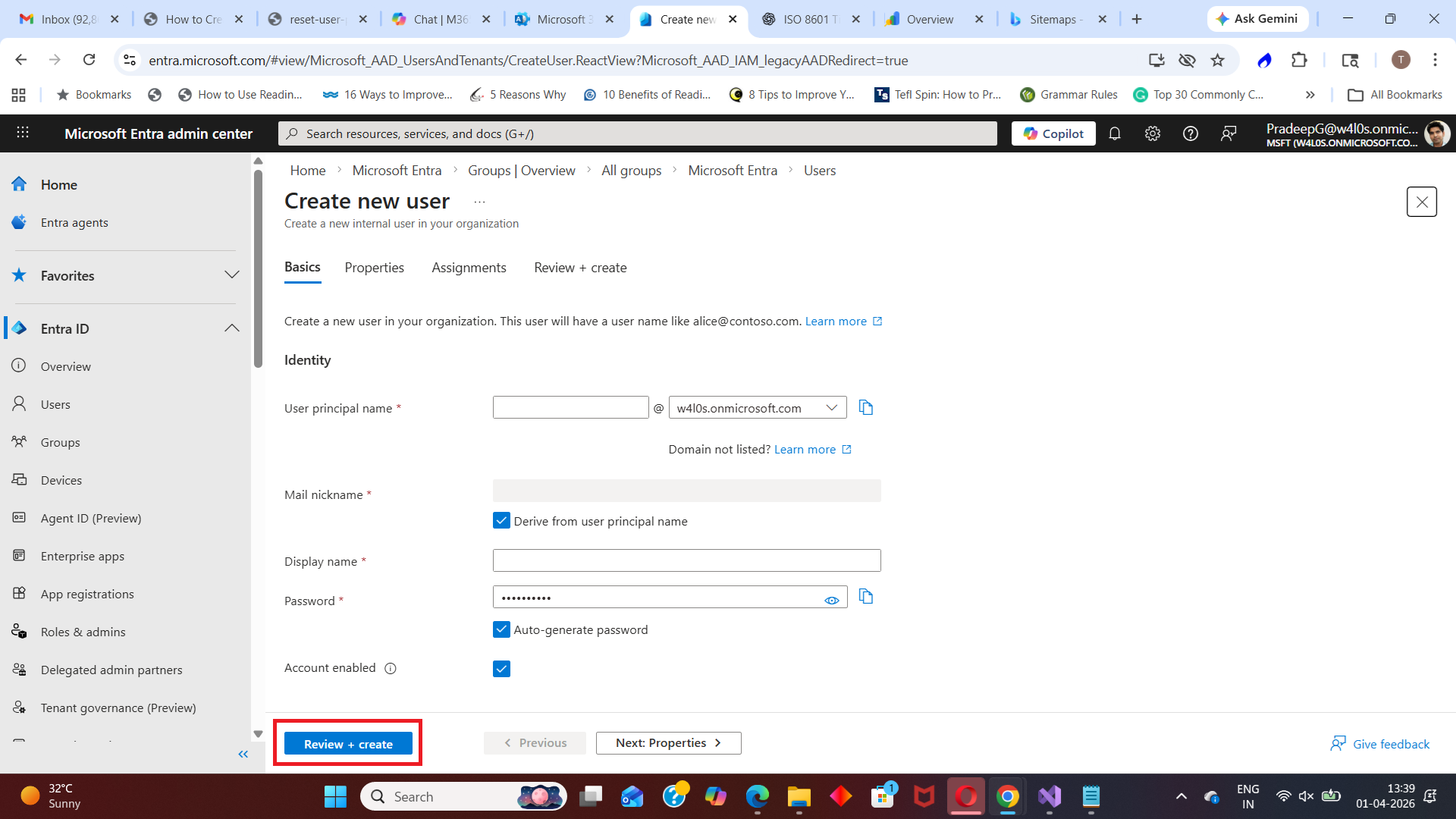Click the Next: Properties button

[x=668, y=743]
